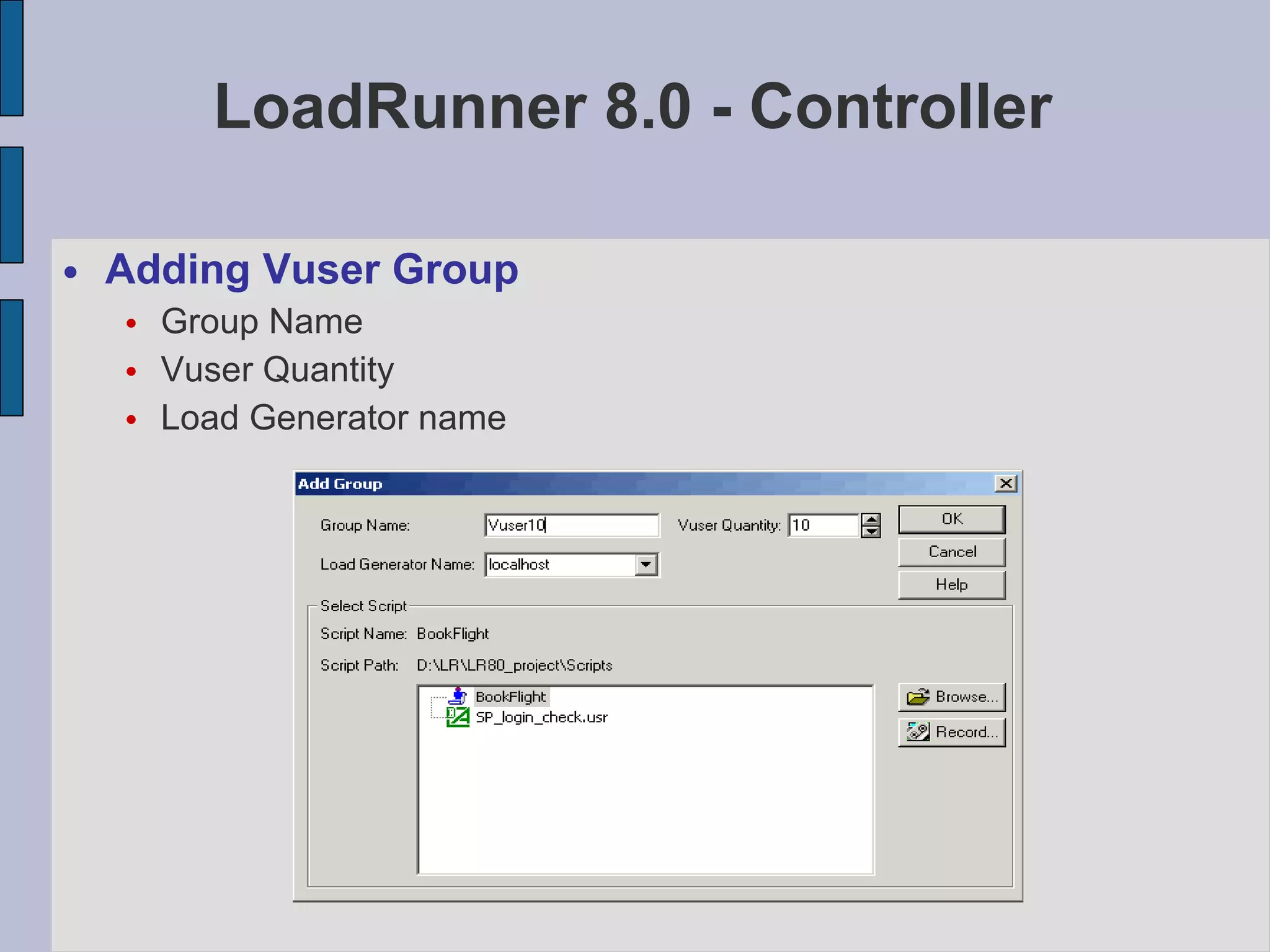The width and height of the screenshot is (1270, 952).
Task: Click the Script Name value BookFlight
Action: click(453, 633)
